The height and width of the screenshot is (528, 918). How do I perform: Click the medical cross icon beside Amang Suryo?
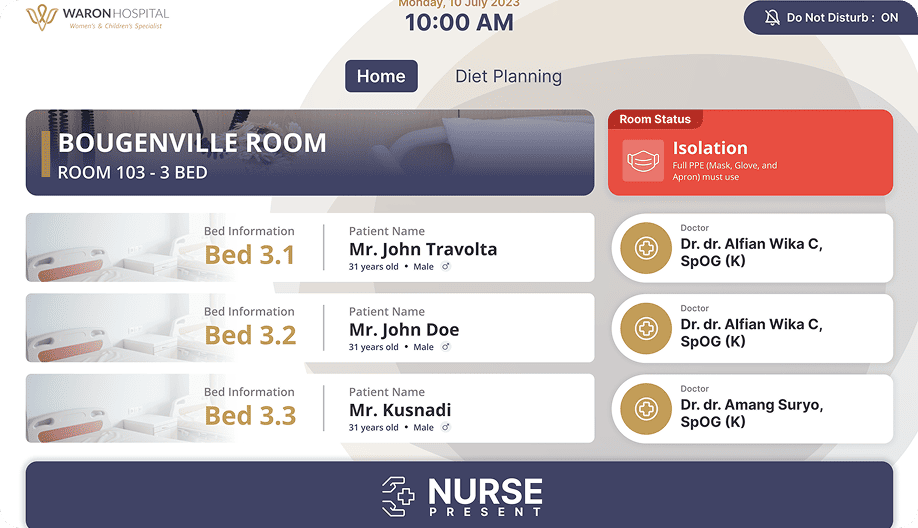coord(647,408)
